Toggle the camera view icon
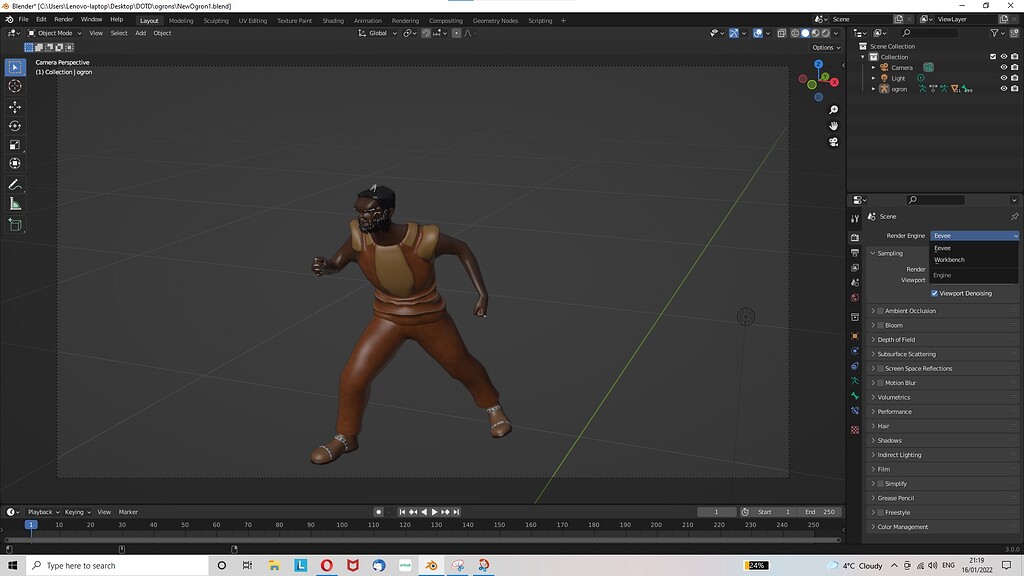 click(x=833, y=142)
